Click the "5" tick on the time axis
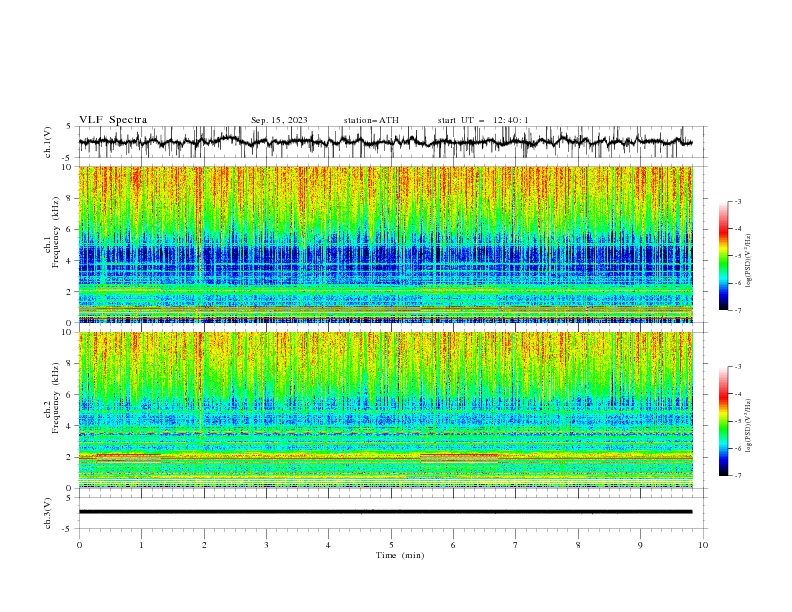 (391, 545)
